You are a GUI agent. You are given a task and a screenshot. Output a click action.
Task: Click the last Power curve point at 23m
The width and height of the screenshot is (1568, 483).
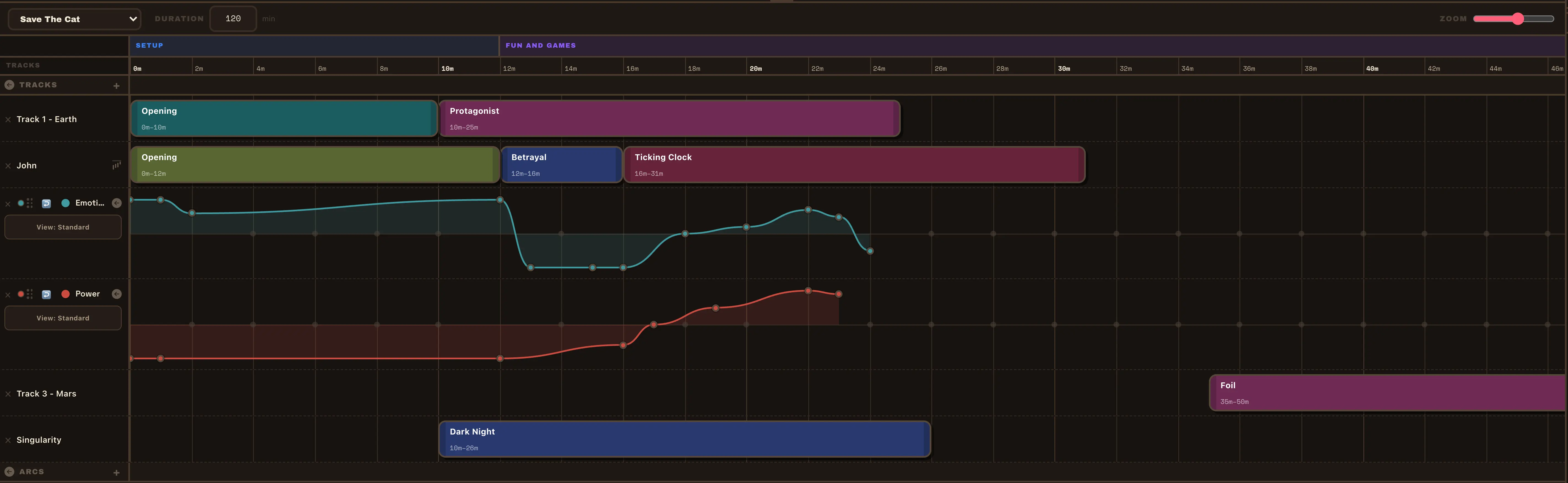point(839,294)
